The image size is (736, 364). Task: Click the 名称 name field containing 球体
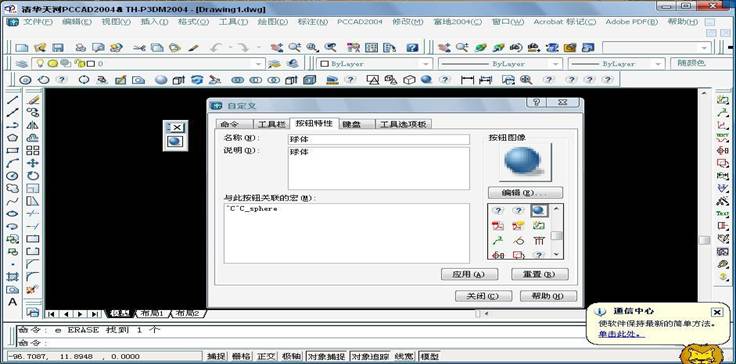pyautogui.click(x=378, y=139)
